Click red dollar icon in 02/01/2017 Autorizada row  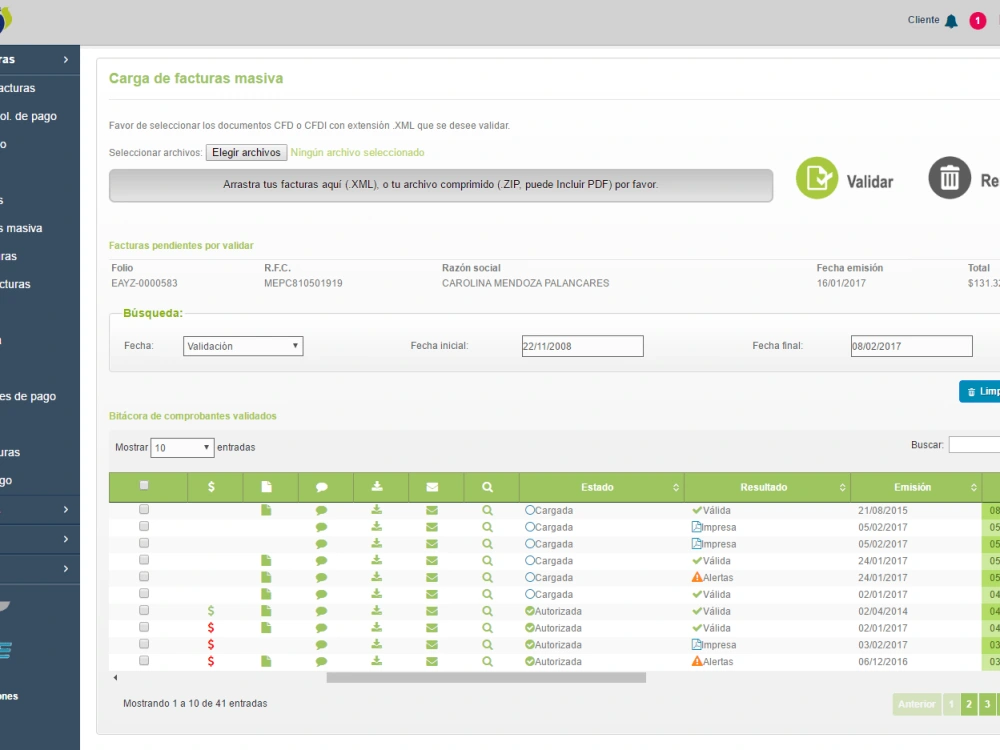(x=211, y=628)
